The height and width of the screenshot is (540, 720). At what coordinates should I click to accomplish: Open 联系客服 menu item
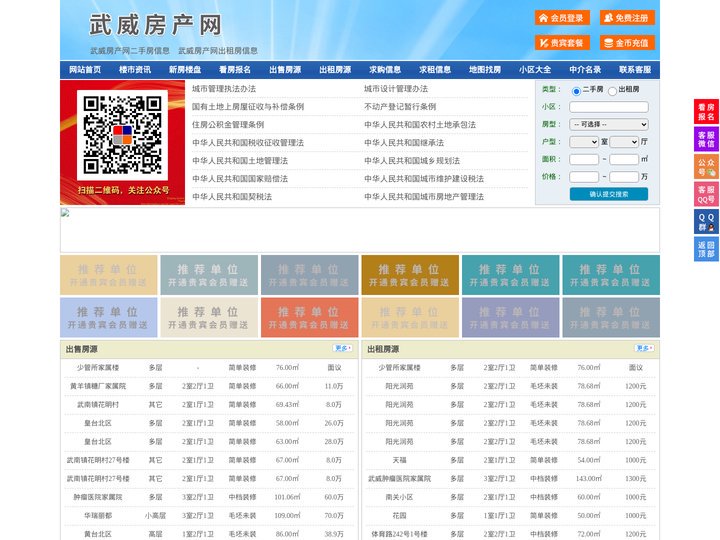[635, 70]
